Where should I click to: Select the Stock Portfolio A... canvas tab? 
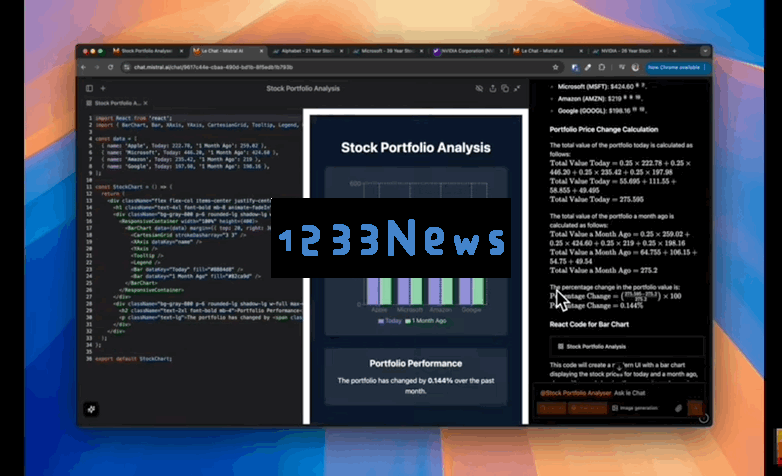[x=117, y=103]
